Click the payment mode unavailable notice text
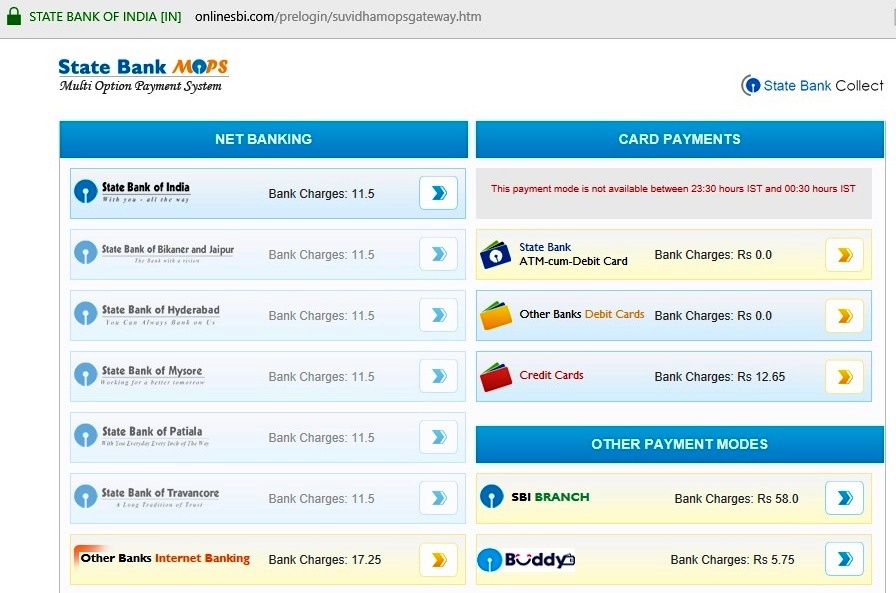Screen dimensions: 896x593 point(673,189)
